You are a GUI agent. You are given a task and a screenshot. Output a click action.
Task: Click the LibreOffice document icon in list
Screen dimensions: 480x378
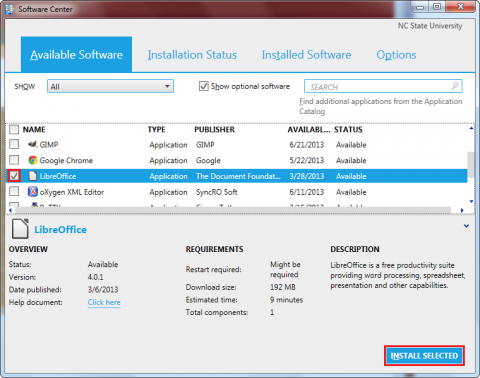click(x=32, y=176)
